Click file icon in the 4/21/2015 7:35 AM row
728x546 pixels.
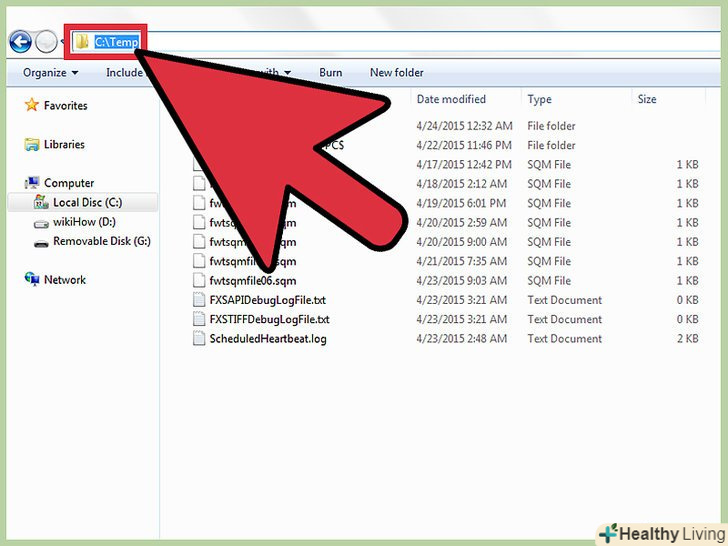coord(199,261)
